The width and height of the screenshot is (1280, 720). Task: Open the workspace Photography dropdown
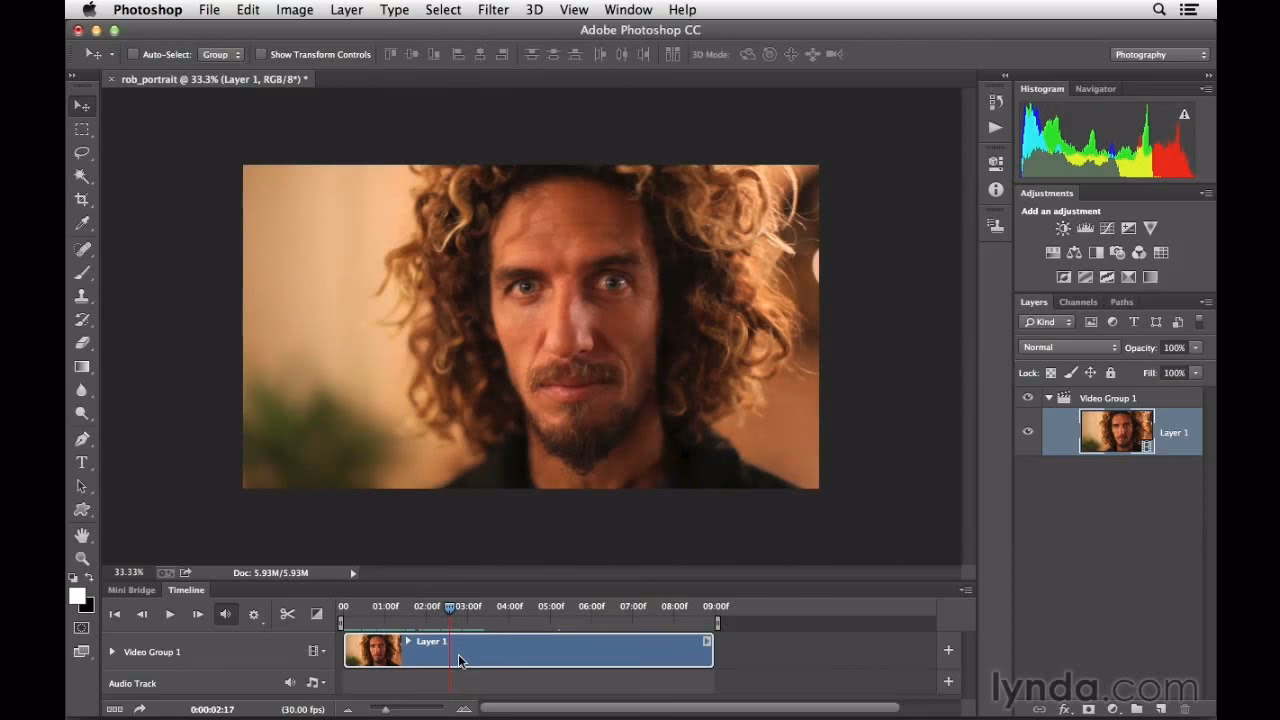click(1159, 54)
